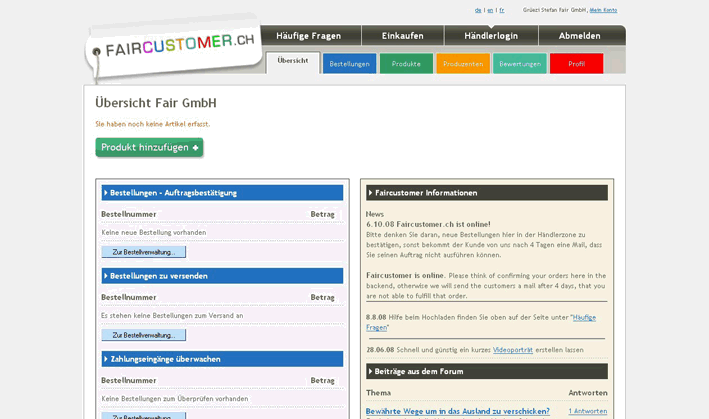Click the Betrag header under Bestellungen zu versenden
709x419 pixels.
pyautogui.click(x=322, y=297)
